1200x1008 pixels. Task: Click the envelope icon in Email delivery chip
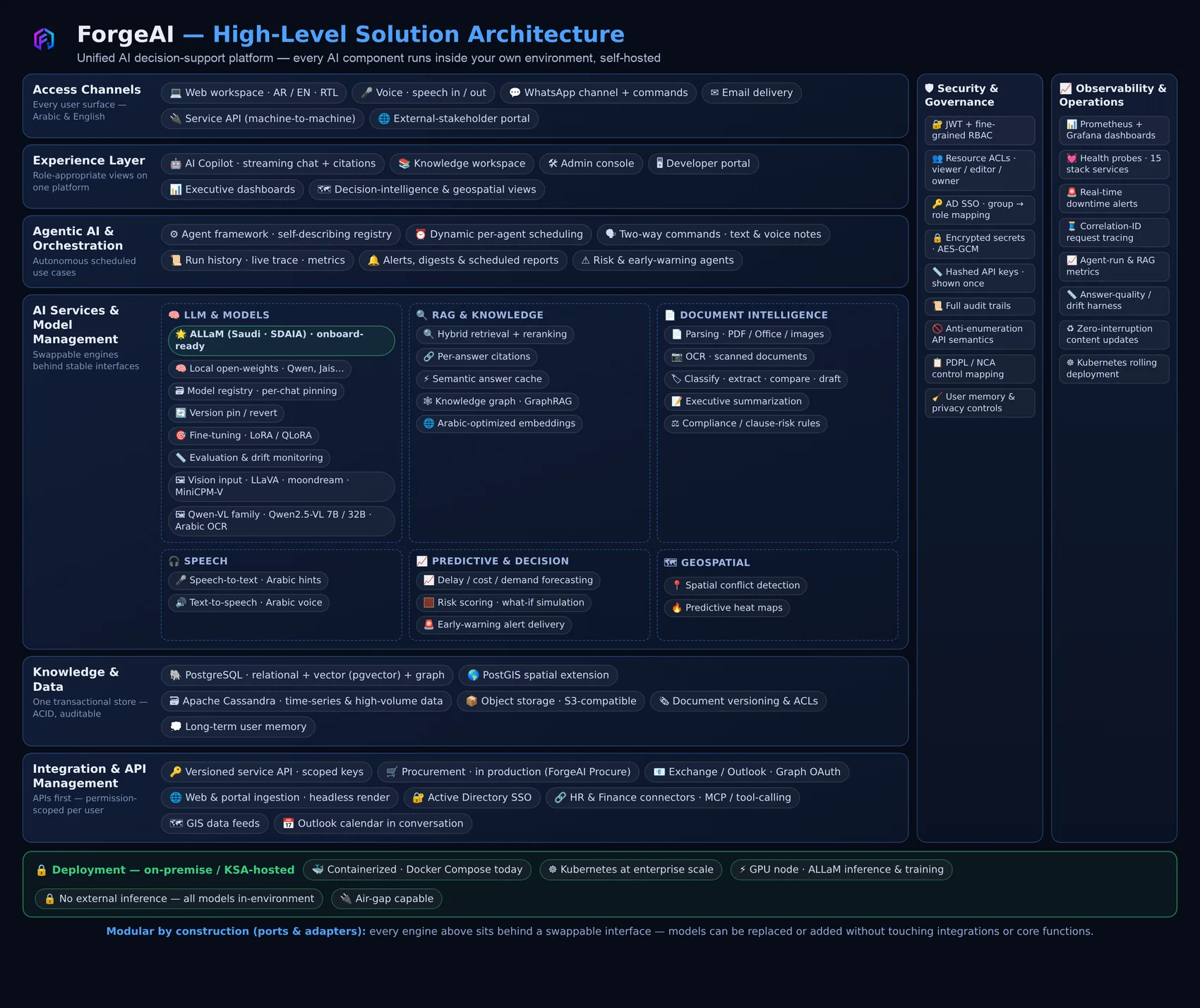coord(714,93)
